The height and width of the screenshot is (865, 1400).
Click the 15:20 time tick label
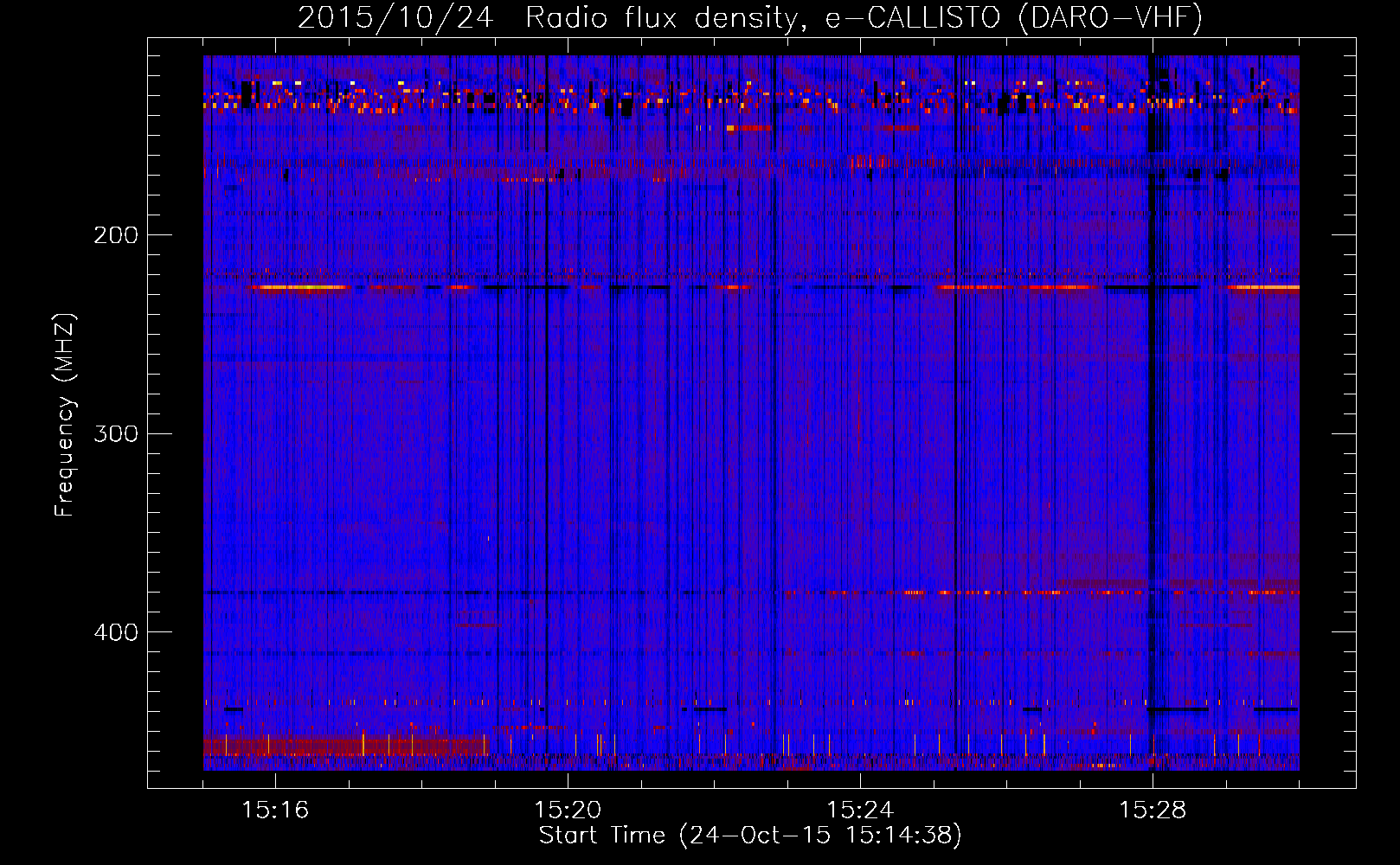568,811
